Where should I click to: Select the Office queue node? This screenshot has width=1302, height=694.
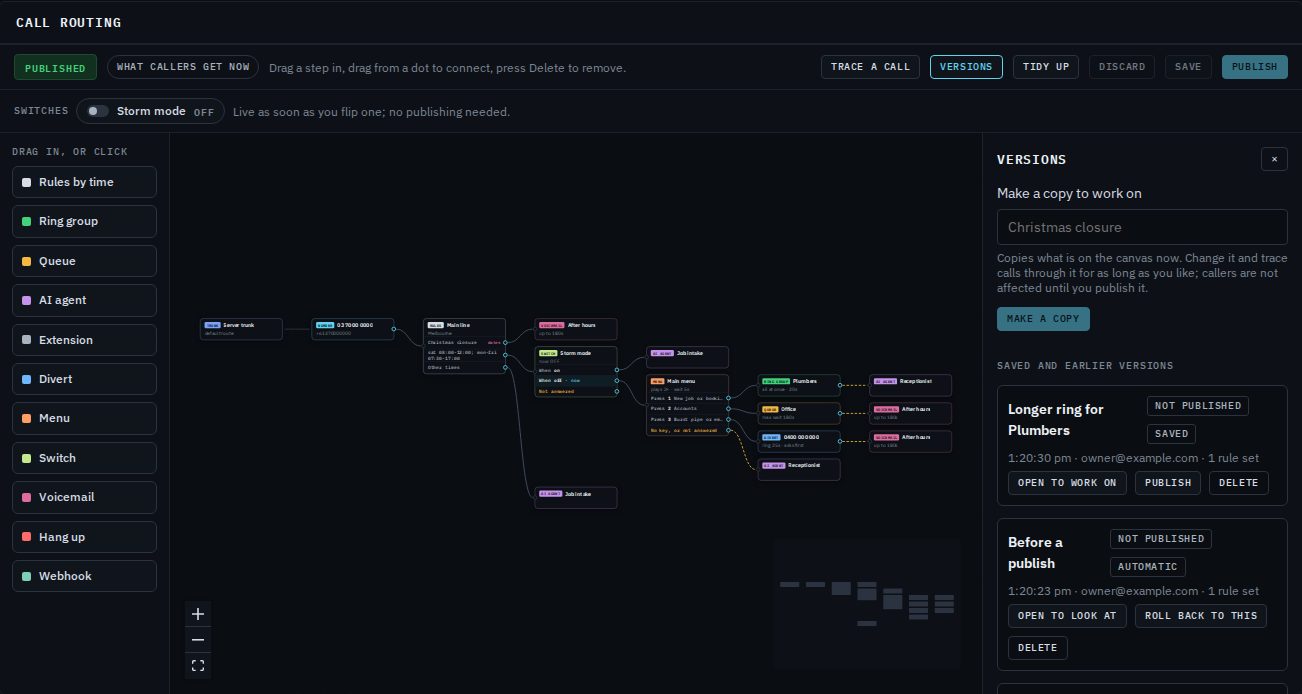[x=799, y=413]
